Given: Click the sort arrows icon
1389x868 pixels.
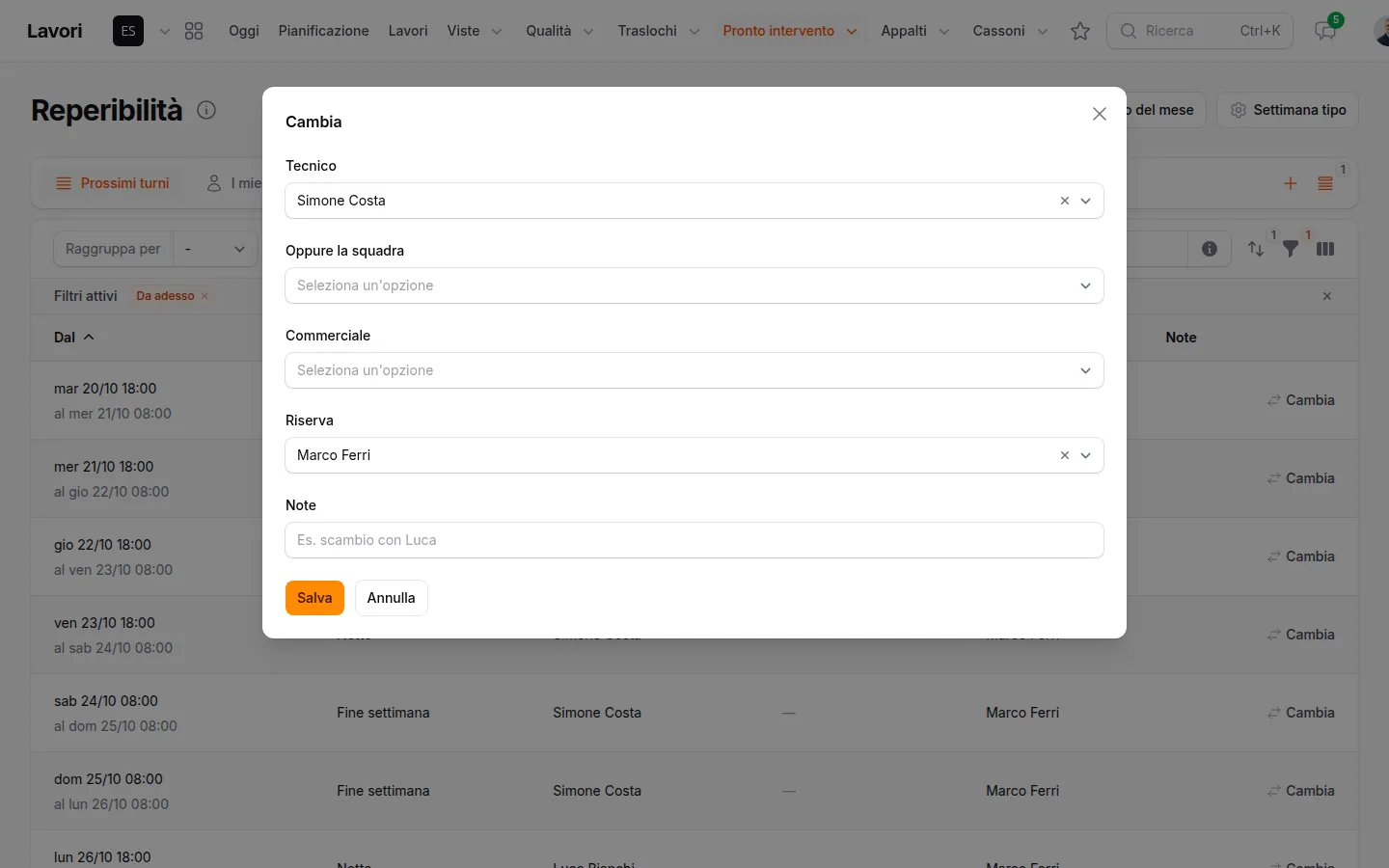Looking at the screenshot, I should click(1256, 249).
